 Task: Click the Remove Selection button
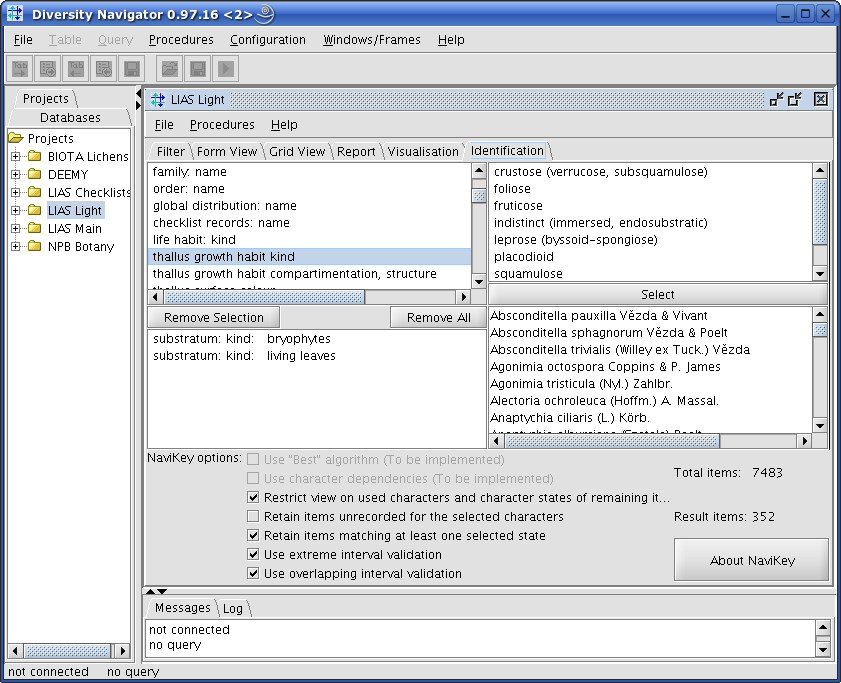point(213,318)
